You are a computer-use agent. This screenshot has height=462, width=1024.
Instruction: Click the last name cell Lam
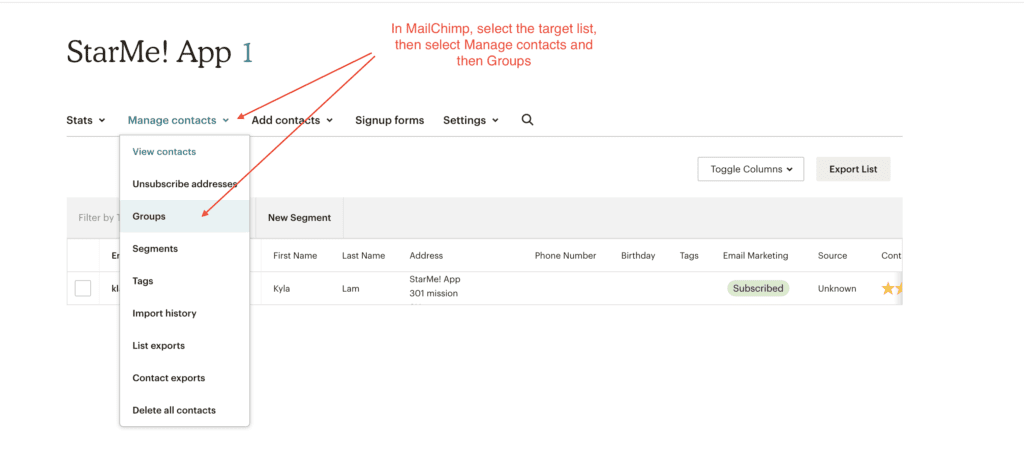pos(351,288)
